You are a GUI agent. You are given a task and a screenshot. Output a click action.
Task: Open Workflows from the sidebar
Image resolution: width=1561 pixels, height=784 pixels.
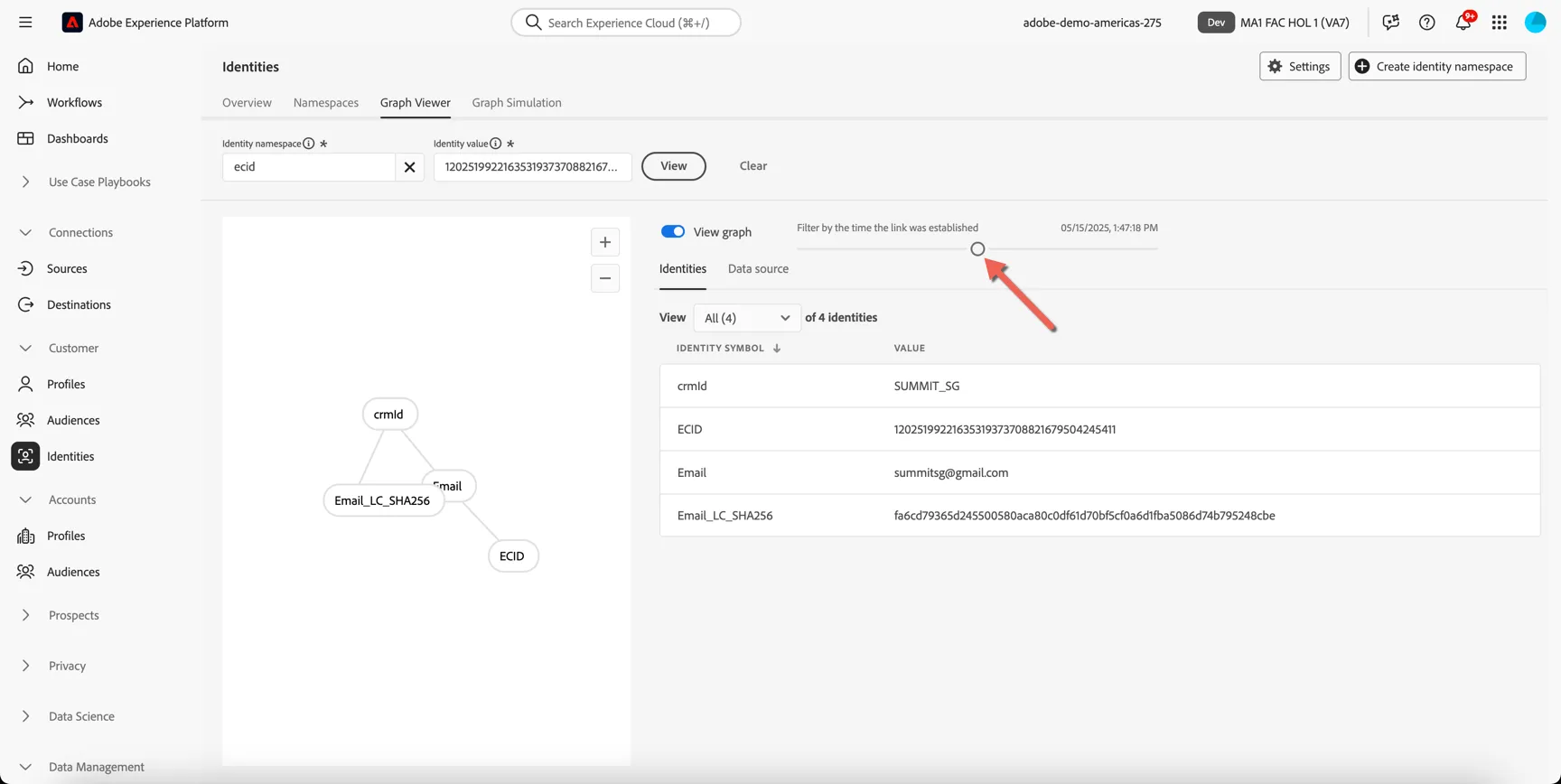(74, 102)
